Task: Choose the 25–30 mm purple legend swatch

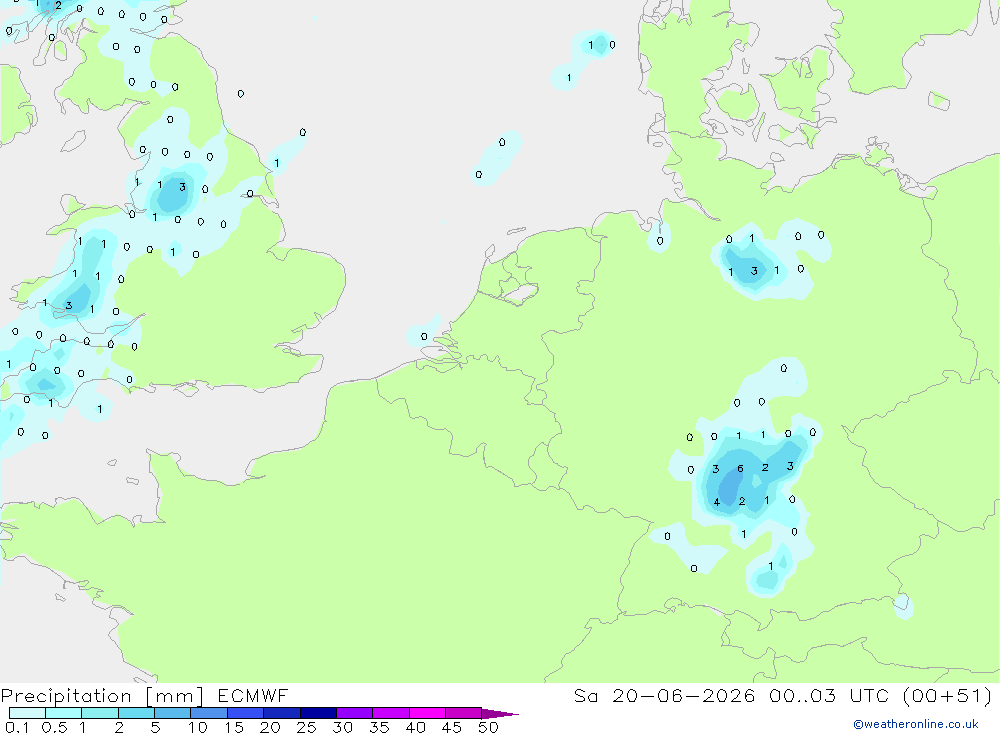Action: click(x=318, y=713)
